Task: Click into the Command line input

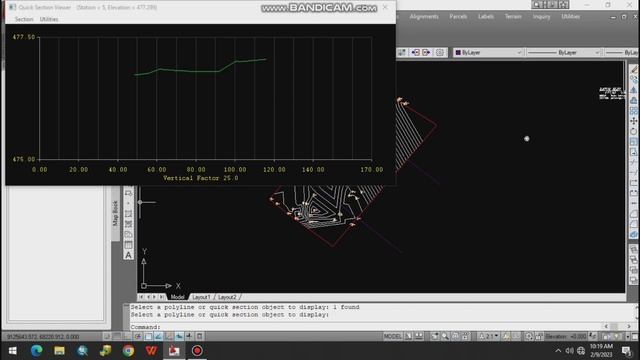Action: [x=365, y=327]
